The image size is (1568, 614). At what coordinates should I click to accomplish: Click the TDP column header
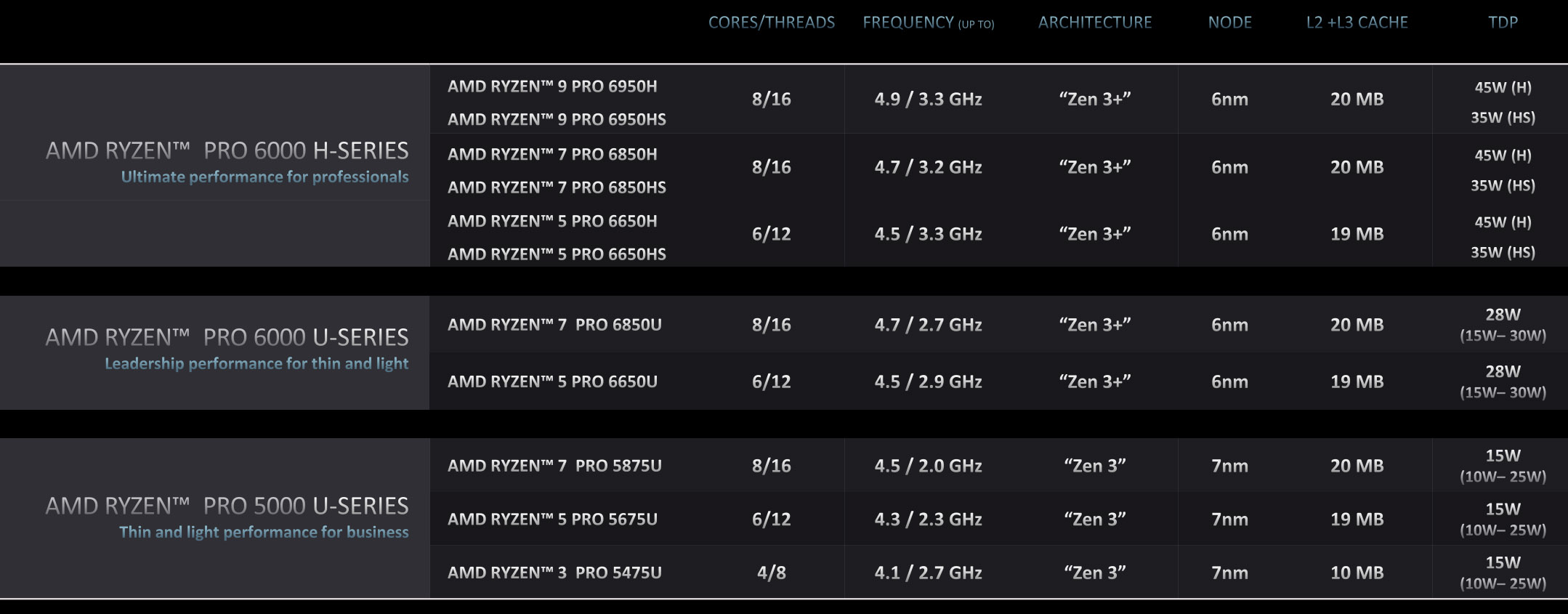click(x=1503, y=23)
